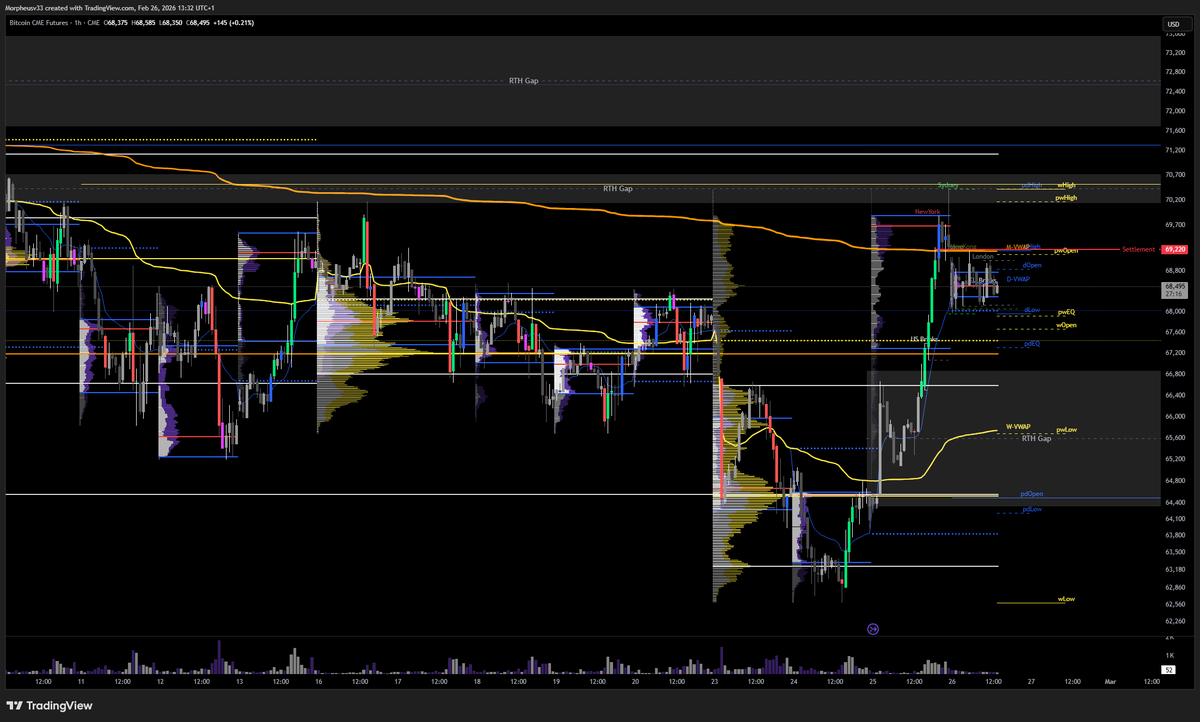
Task: Click the TradingView logo
Action: click(49, 705)
